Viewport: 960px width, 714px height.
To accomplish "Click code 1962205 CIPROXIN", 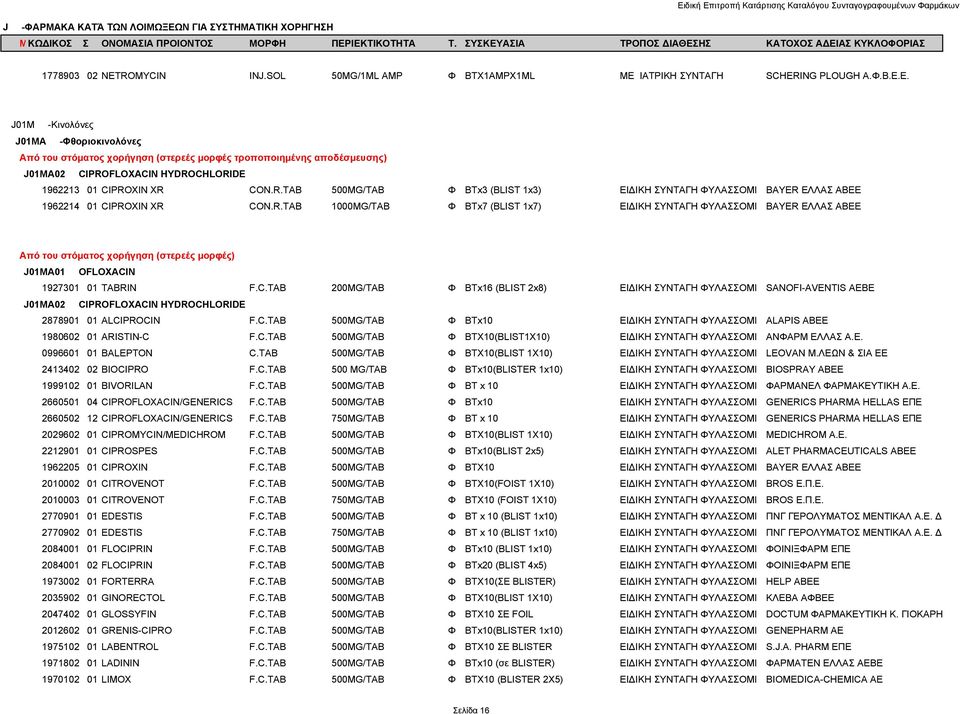I will [61, 467].
